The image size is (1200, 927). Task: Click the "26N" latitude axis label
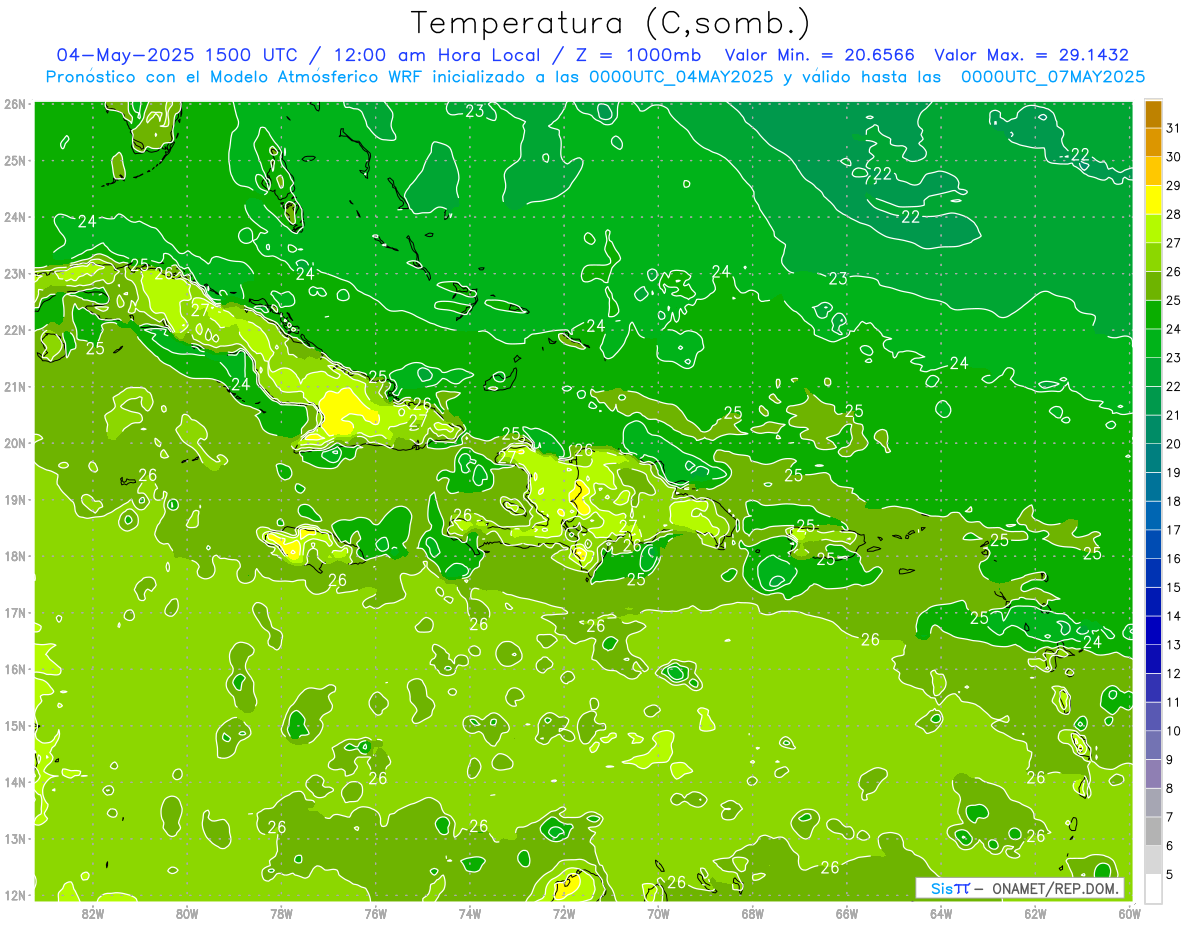click(x=15, y=104)
